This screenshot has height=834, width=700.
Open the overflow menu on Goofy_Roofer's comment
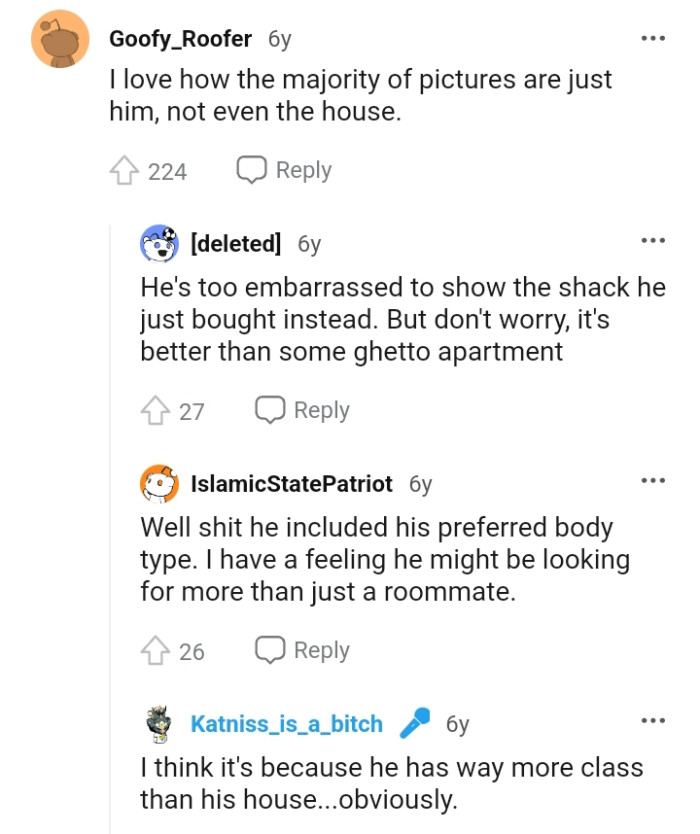click(x=651, y=37)
